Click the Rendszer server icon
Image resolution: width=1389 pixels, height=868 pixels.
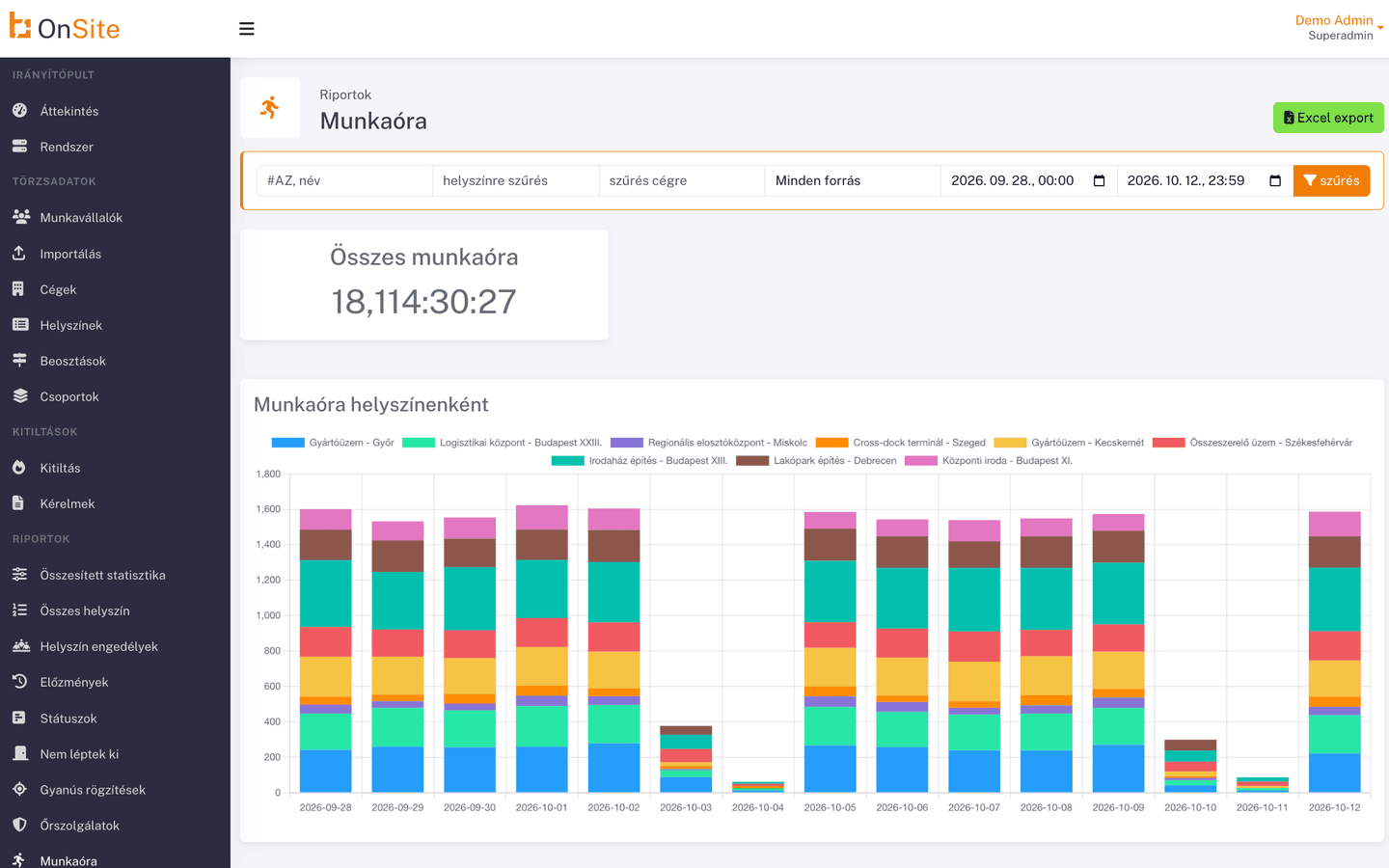19,147
